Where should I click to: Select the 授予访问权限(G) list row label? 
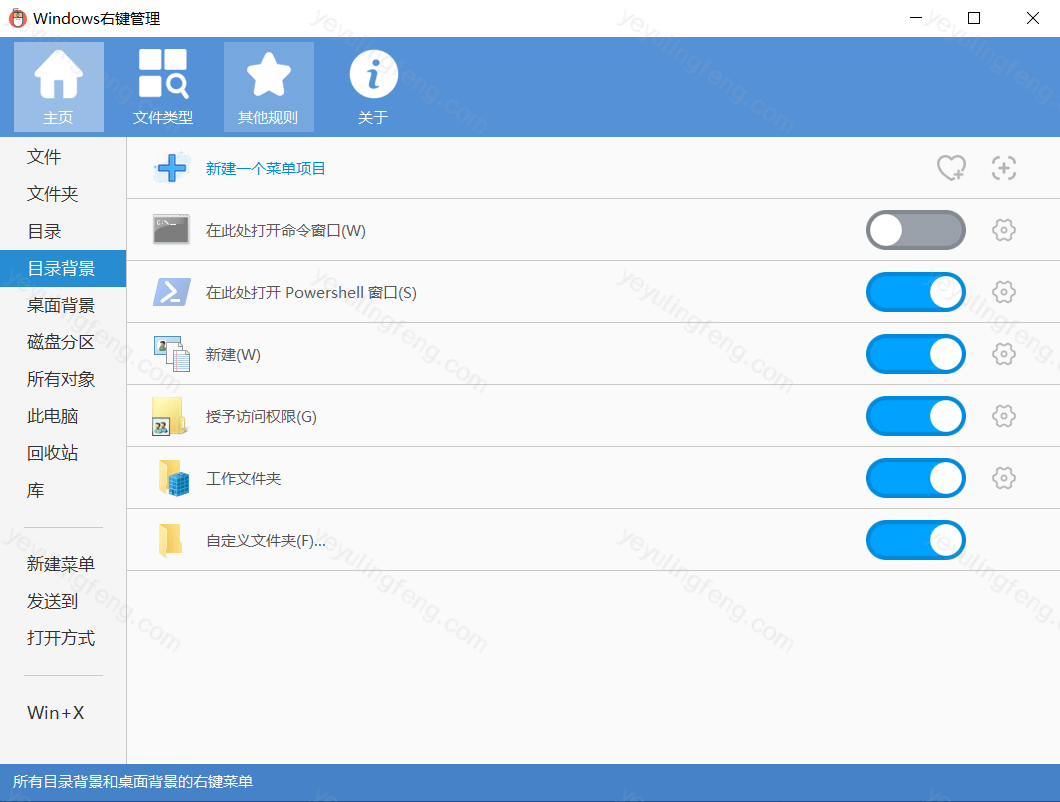coord(261,417)
